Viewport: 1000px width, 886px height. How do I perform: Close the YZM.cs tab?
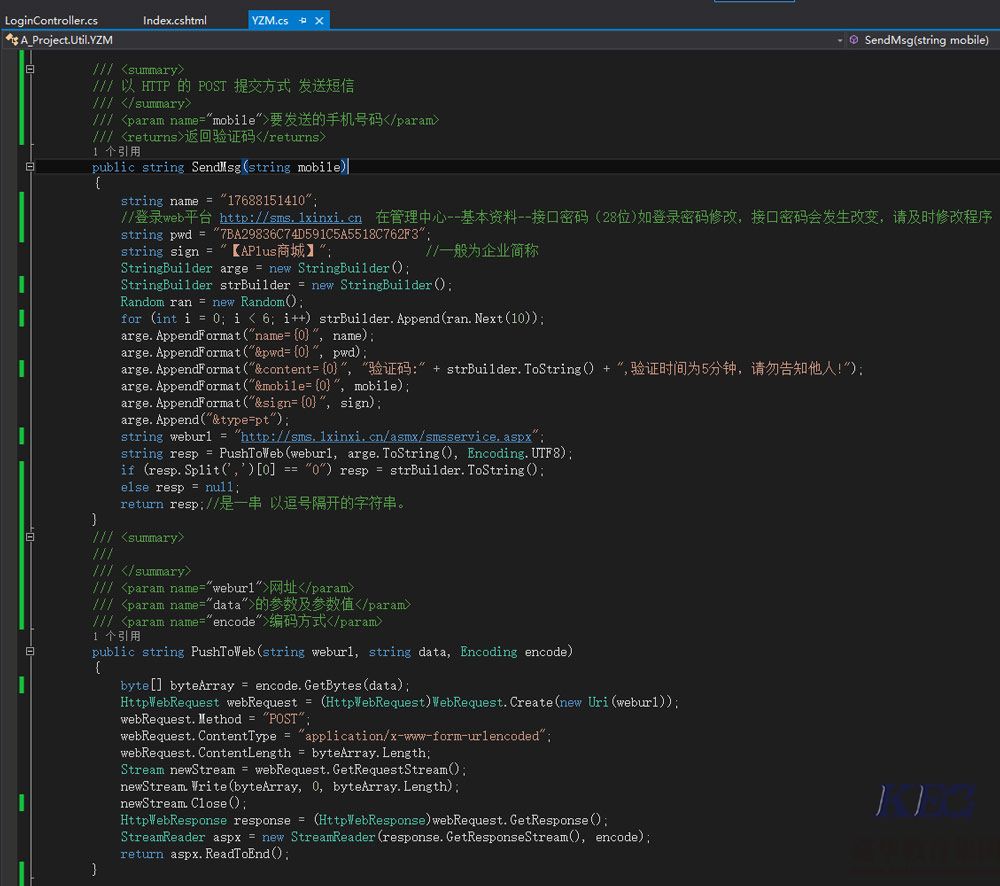tap(319, 20)
